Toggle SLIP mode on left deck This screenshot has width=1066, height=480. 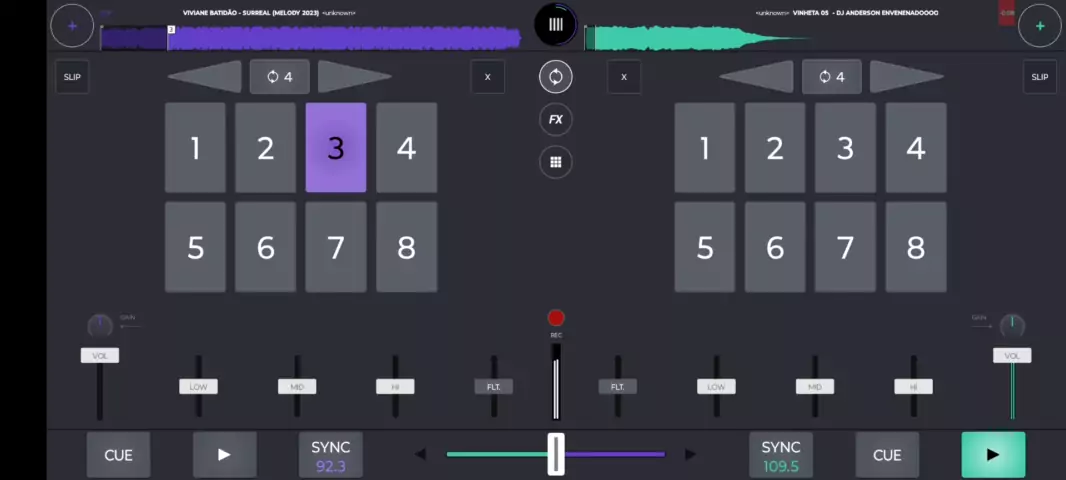pyautogui.click(x=72, y=77)
